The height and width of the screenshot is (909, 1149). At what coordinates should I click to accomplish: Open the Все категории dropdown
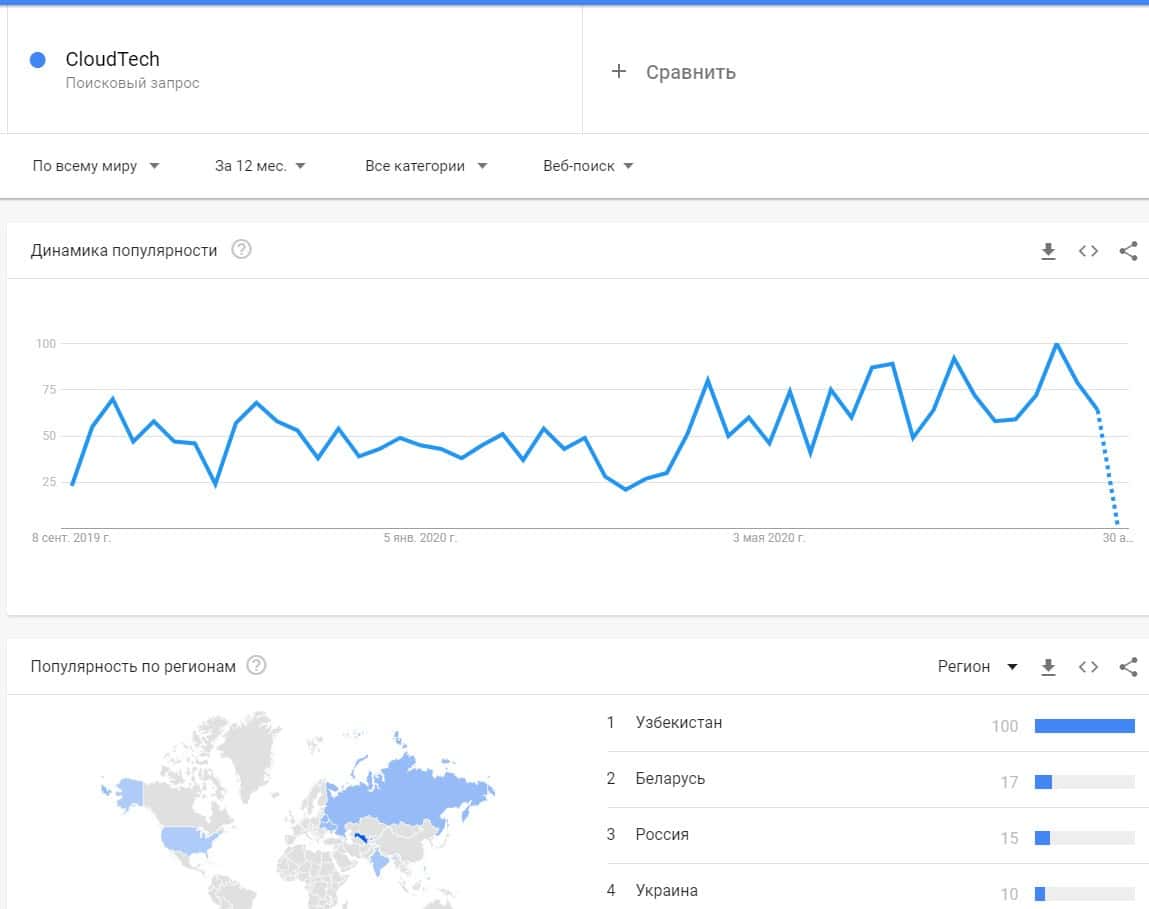426,166
